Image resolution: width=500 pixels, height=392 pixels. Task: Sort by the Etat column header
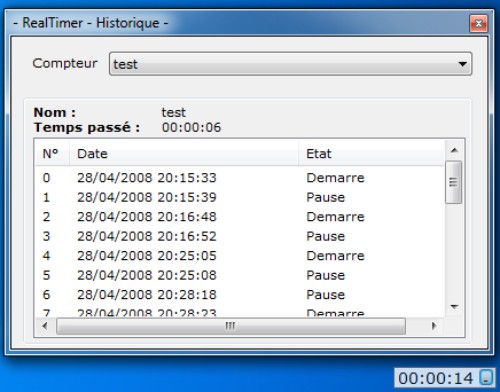372,154
